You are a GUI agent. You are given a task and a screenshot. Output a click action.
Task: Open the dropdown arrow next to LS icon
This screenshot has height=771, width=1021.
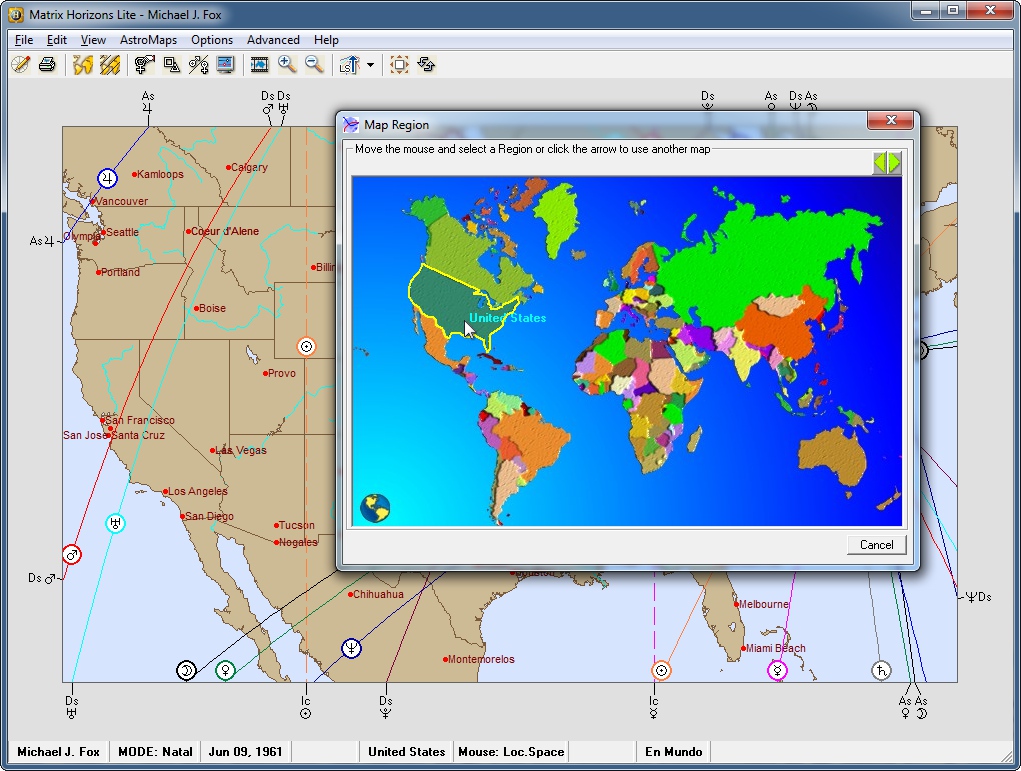[x=371, y=64]
